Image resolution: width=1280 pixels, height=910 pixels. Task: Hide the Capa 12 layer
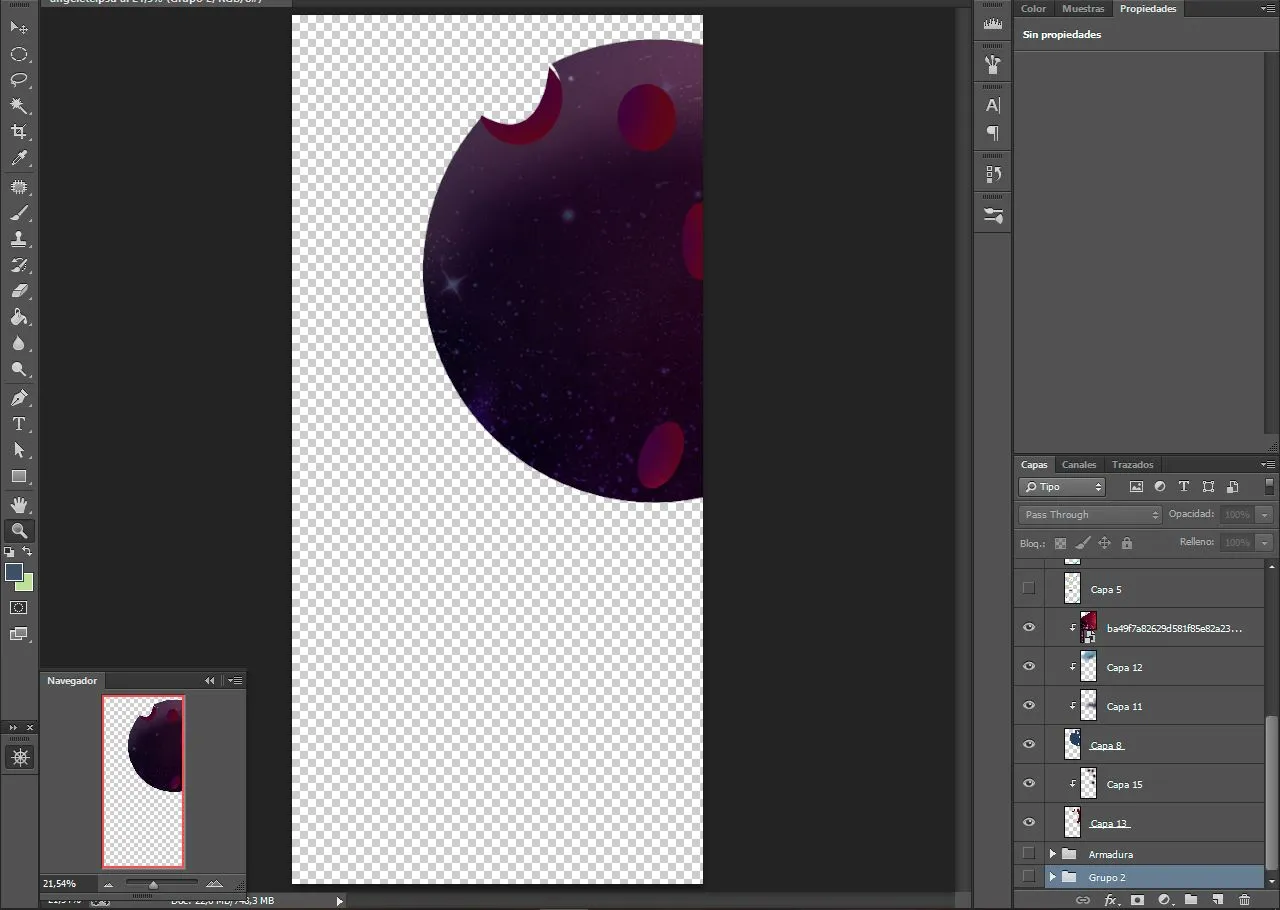[1028, 667]
